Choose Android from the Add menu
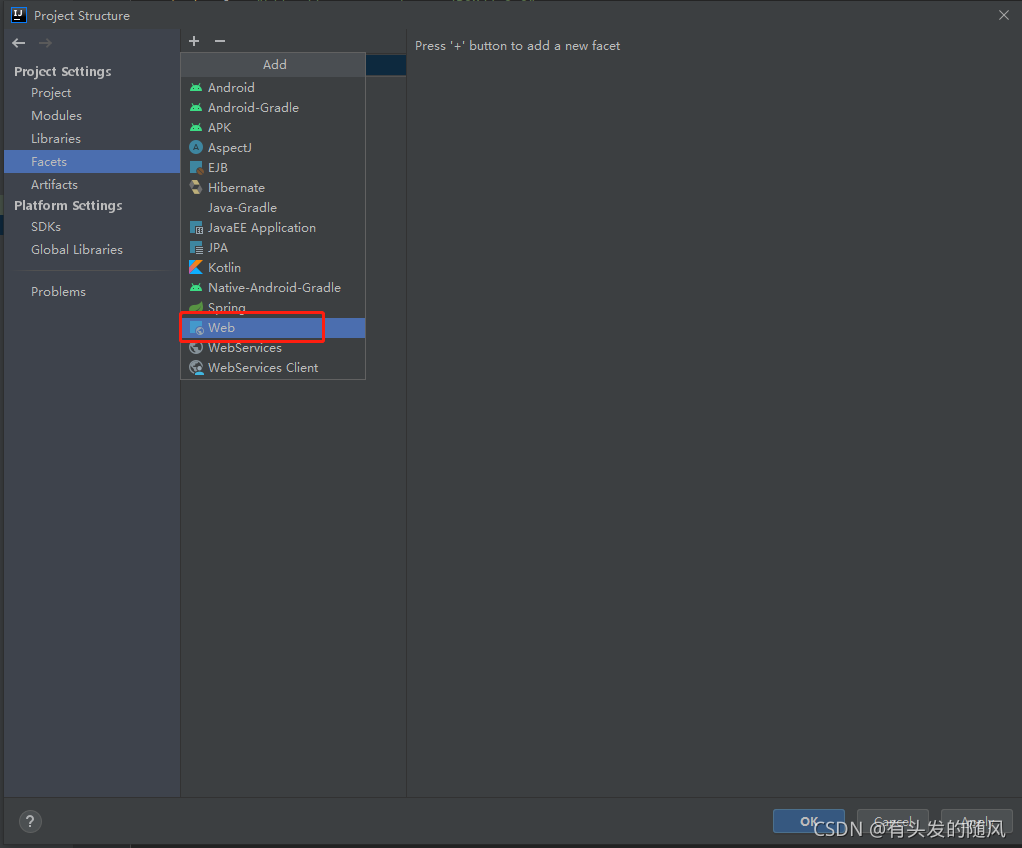The height and width of the screenshot is (848, 1022). tap(273, 87)
